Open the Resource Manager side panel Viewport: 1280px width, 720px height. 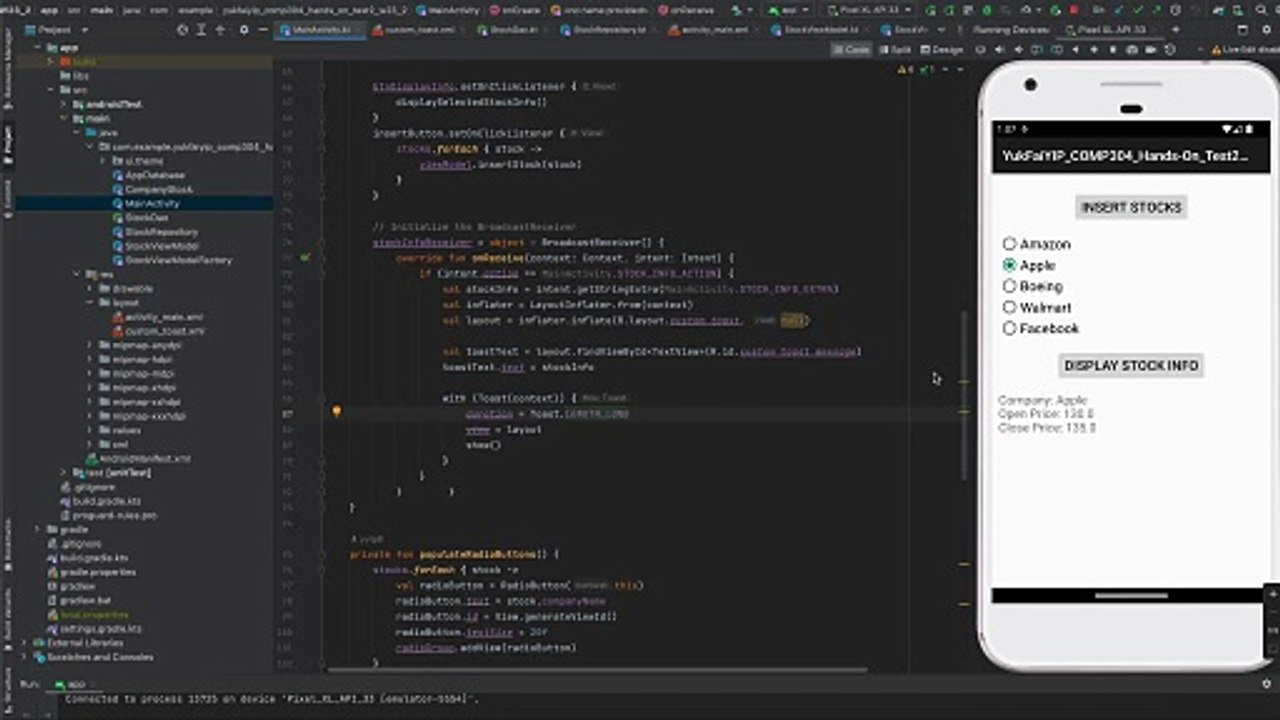click(x=8, y=70)
